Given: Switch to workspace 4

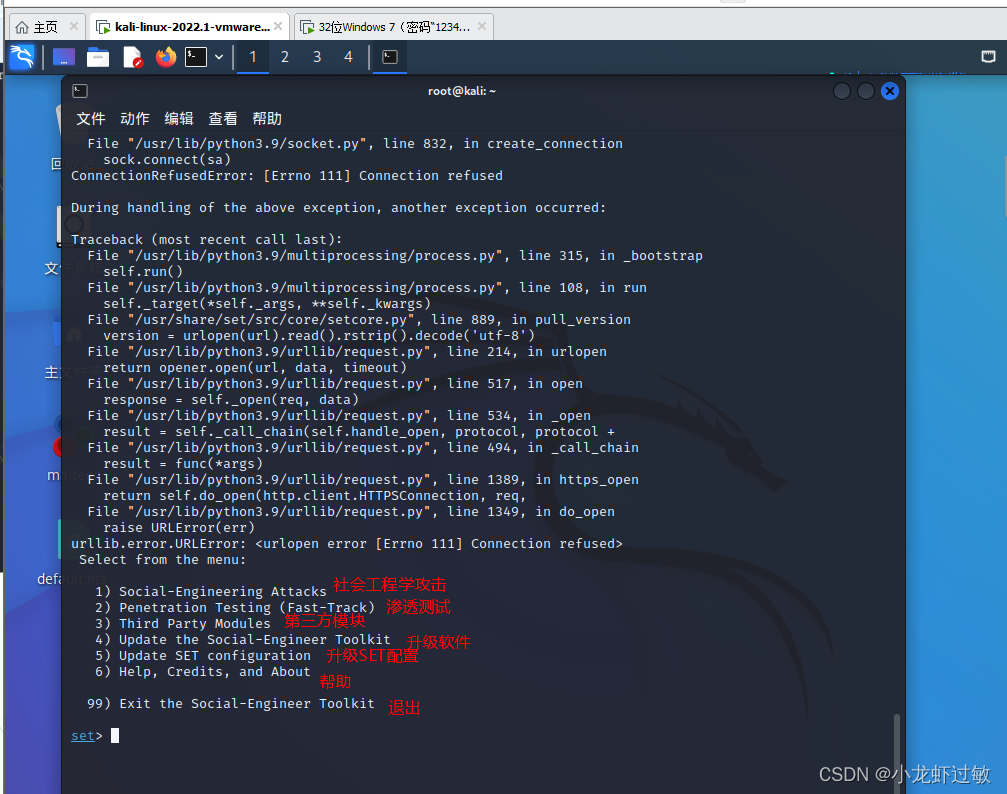Looking at the screenshot, I should [x=349, y=57].
